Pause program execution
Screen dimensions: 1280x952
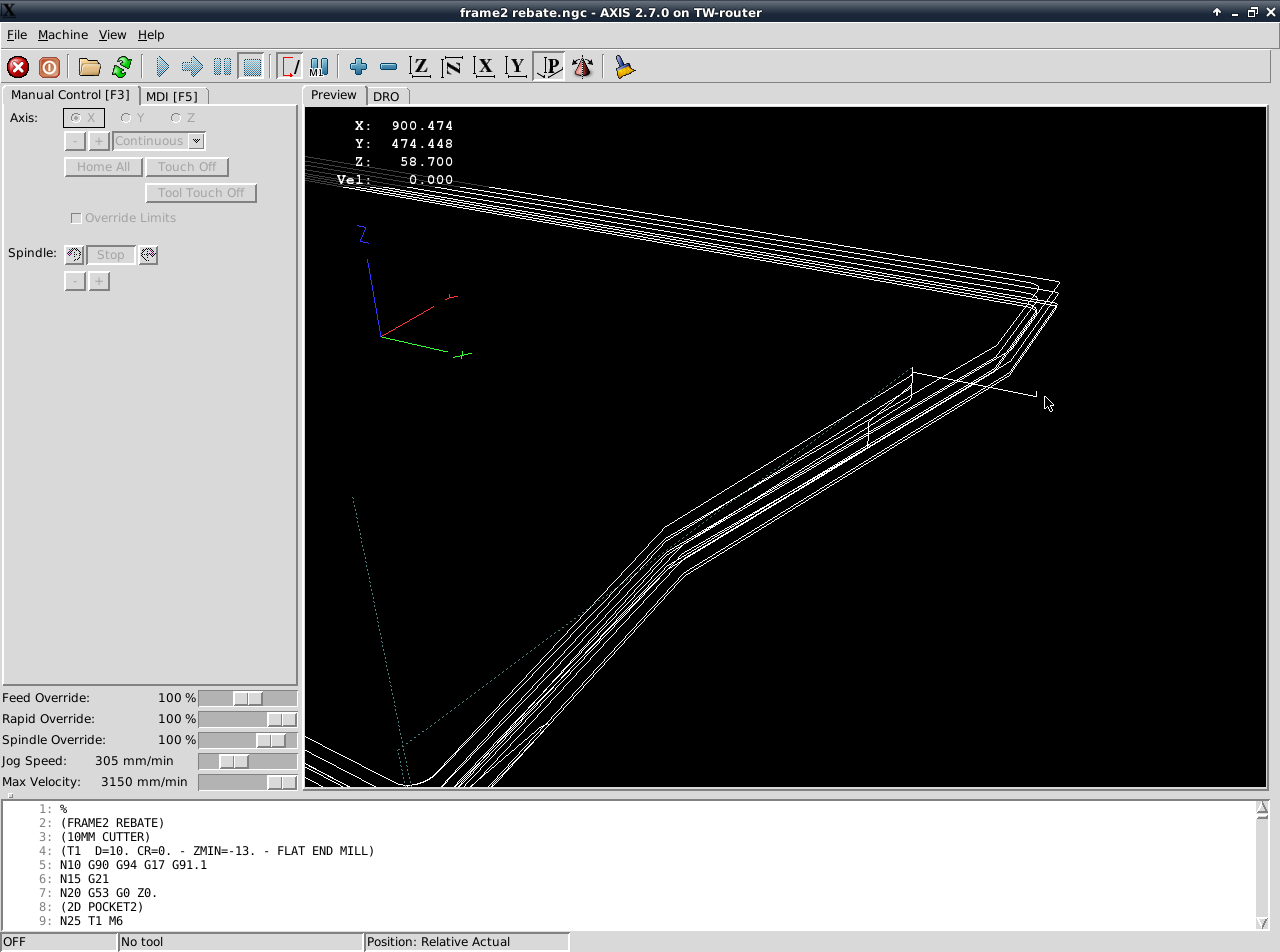[x=222, y=67]
